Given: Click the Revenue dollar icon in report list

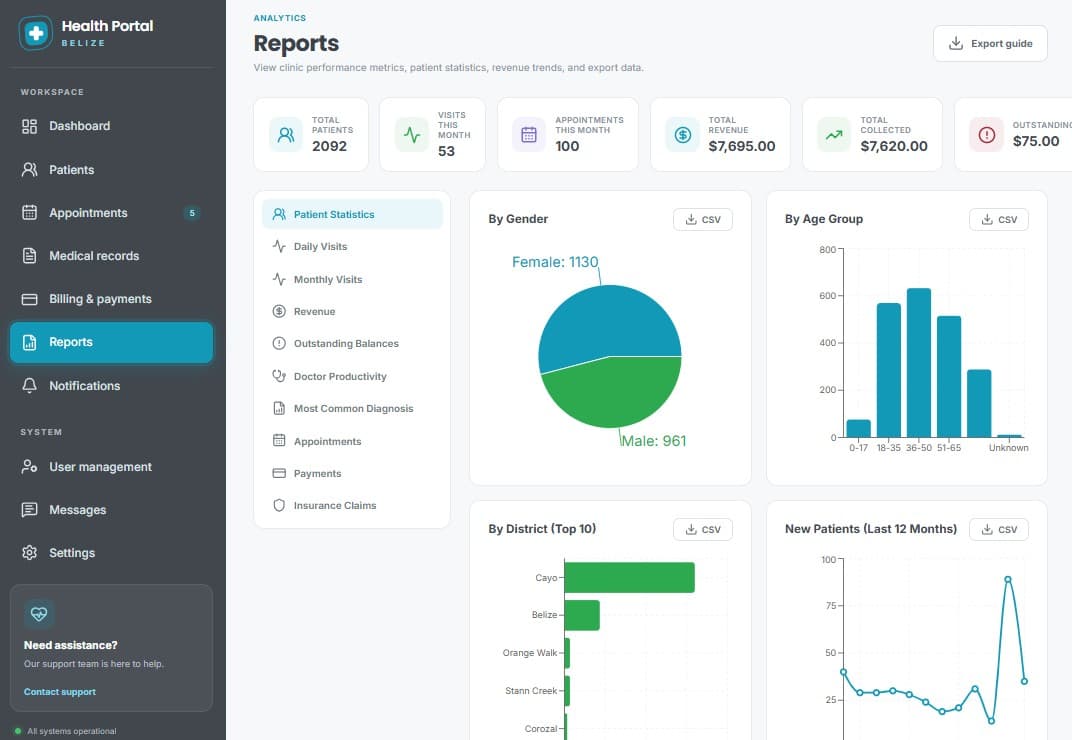Looking at the screenshot, I should pyautogui.click(x=279, y=311).
